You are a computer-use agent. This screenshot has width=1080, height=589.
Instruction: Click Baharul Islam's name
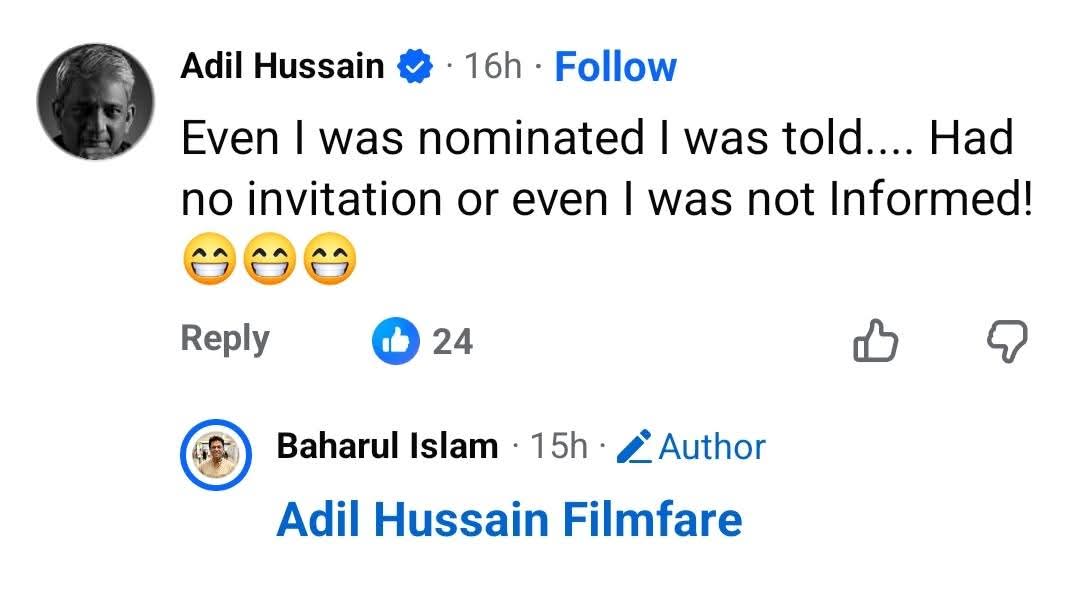(x=386, y=446)
